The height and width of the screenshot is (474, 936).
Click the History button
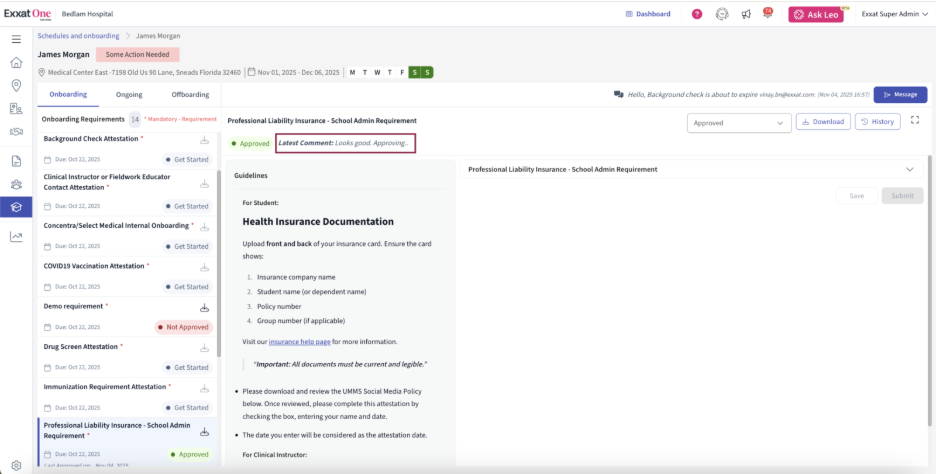click(x=877, y=122)
